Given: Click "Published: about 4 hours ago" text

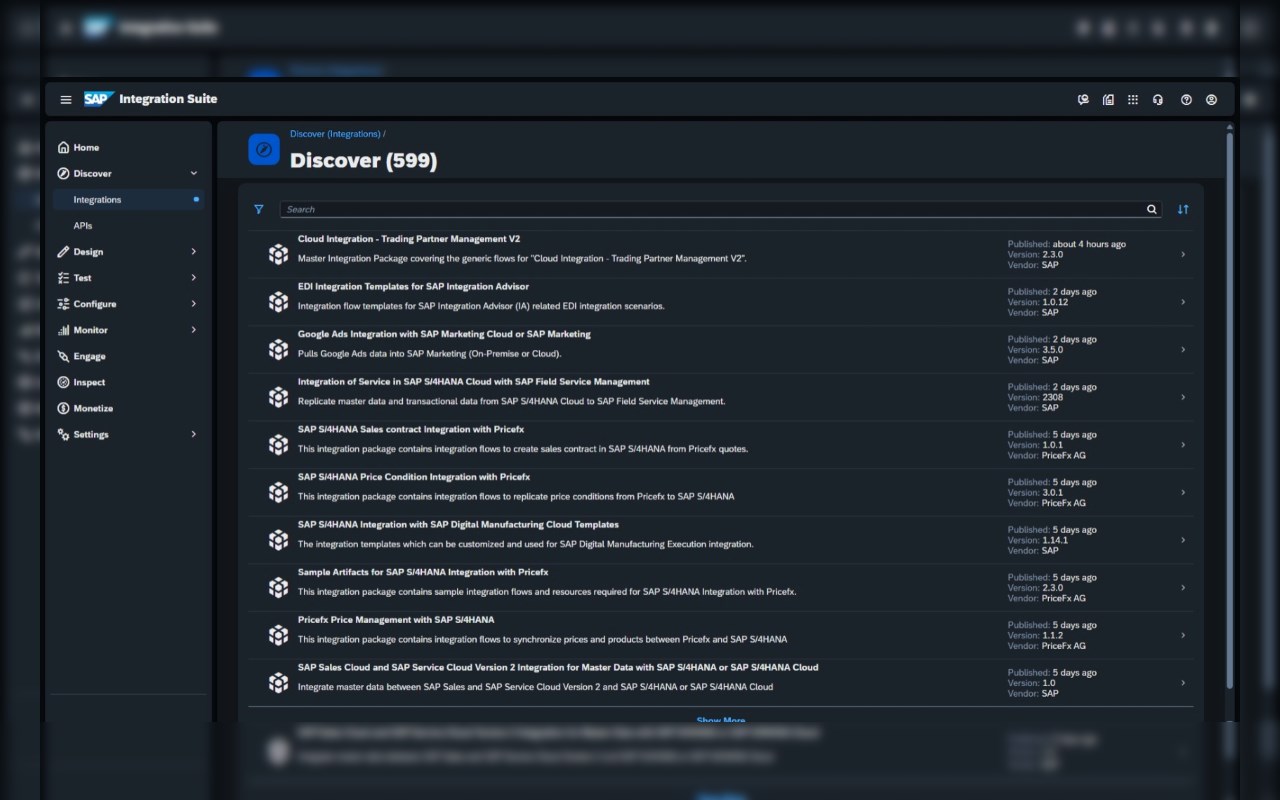Looking at the screenshot, I should [x=1066, y=244].
